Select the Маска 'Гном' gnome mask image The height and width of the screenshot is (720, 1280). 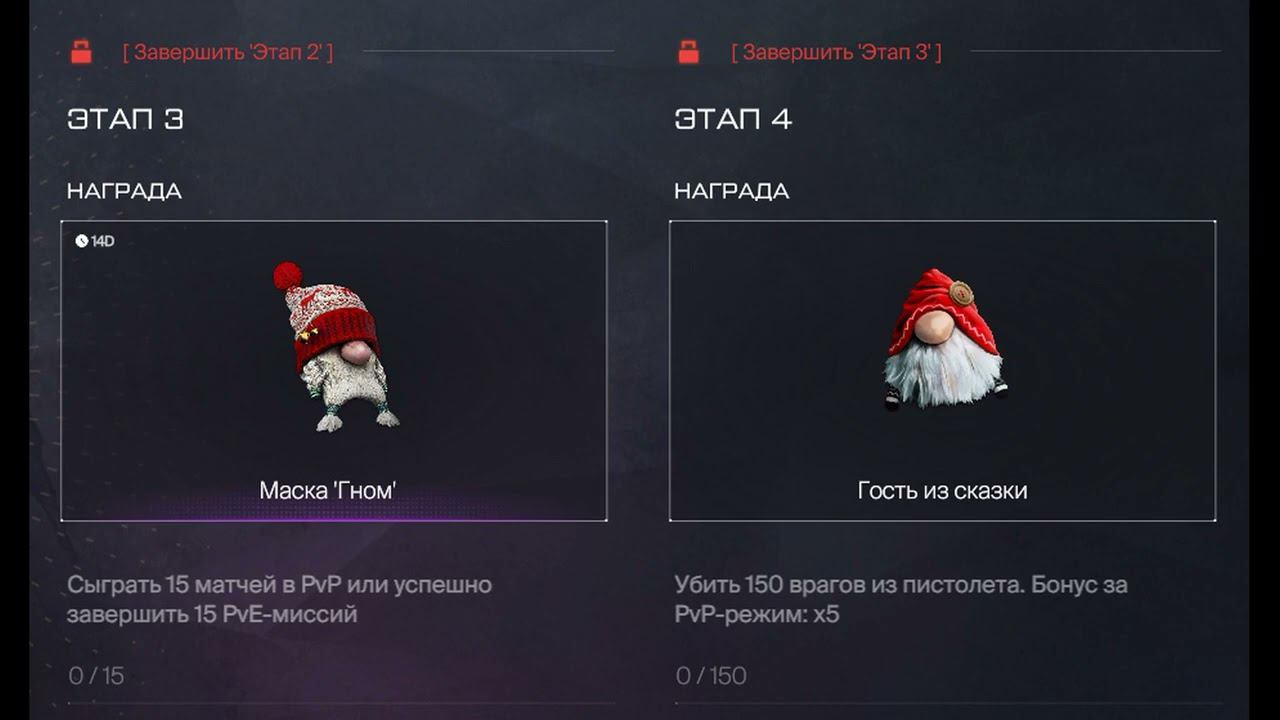(335, 346)
